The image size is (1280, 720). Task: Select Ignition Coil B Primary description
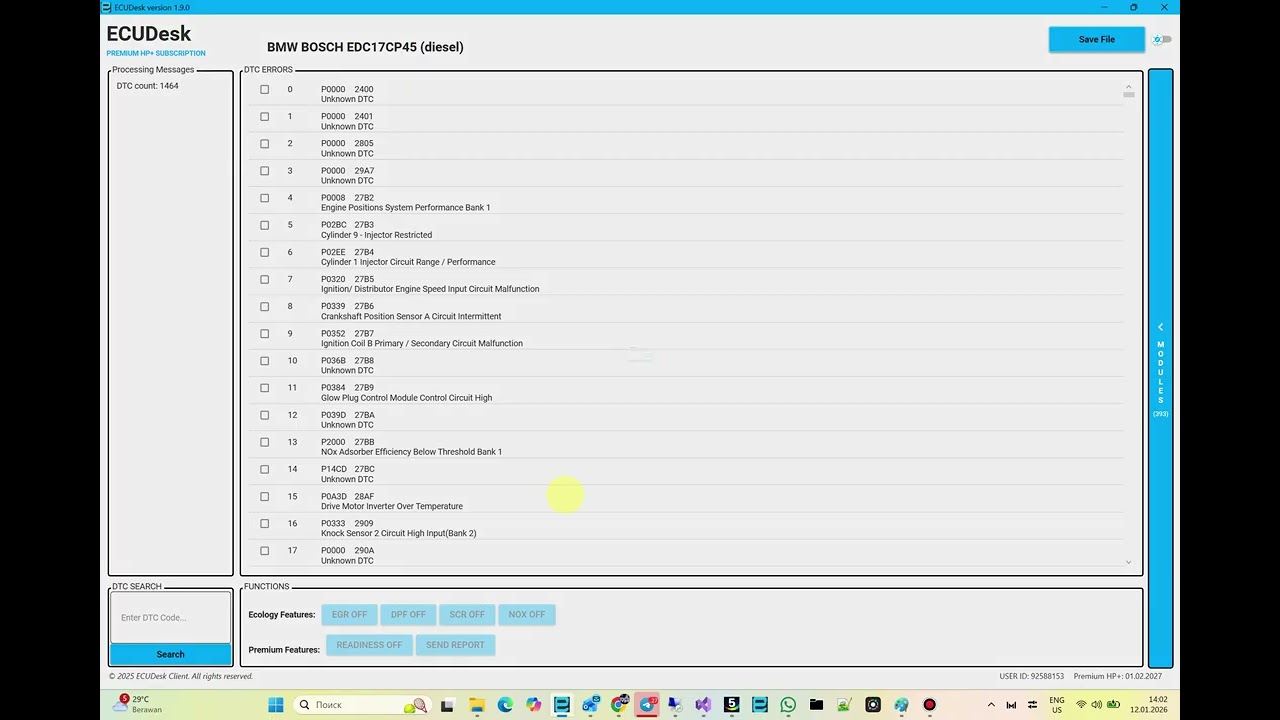(421, 343)
